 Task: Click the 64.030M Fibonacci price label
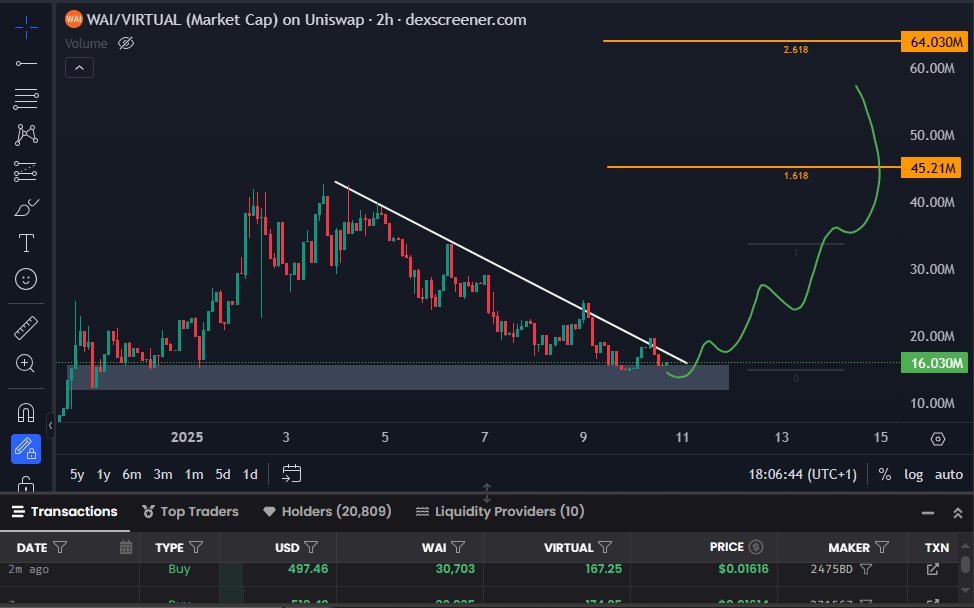pos(934,42)
